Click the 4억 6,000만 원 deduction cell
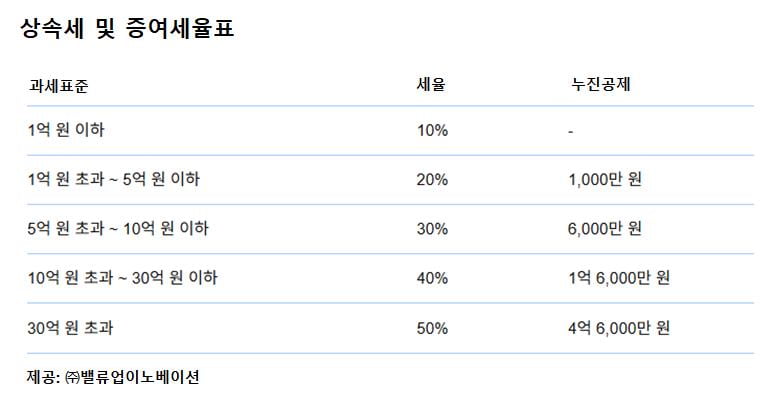This screenshot has width=773, height=402. click(x=618, y=327)
